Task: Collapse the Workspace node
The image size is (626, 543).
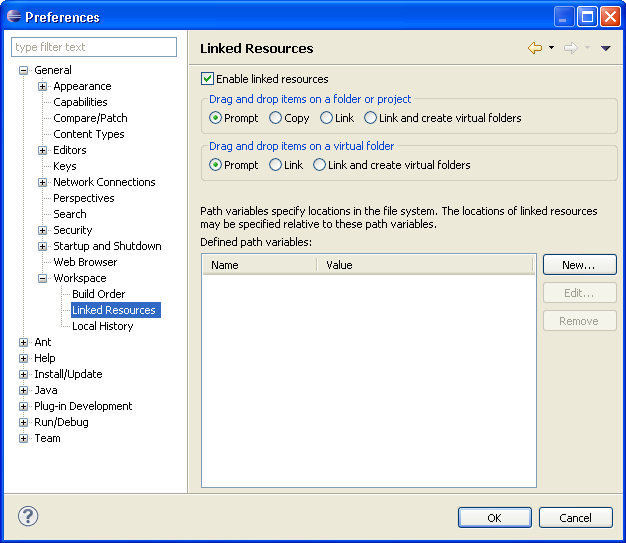Action: 43,278
